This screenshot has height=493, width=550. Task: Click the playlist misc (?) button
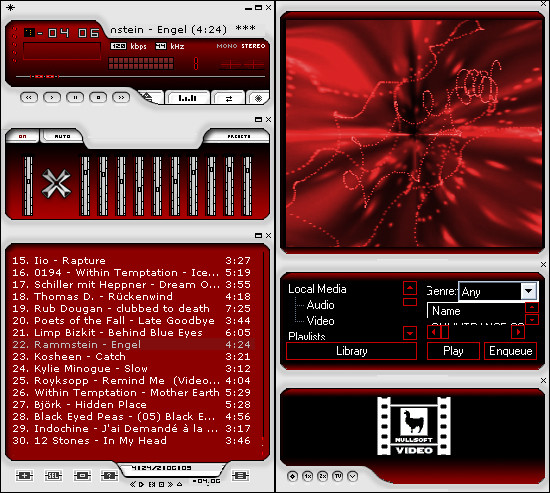click(x=109, y=475)
